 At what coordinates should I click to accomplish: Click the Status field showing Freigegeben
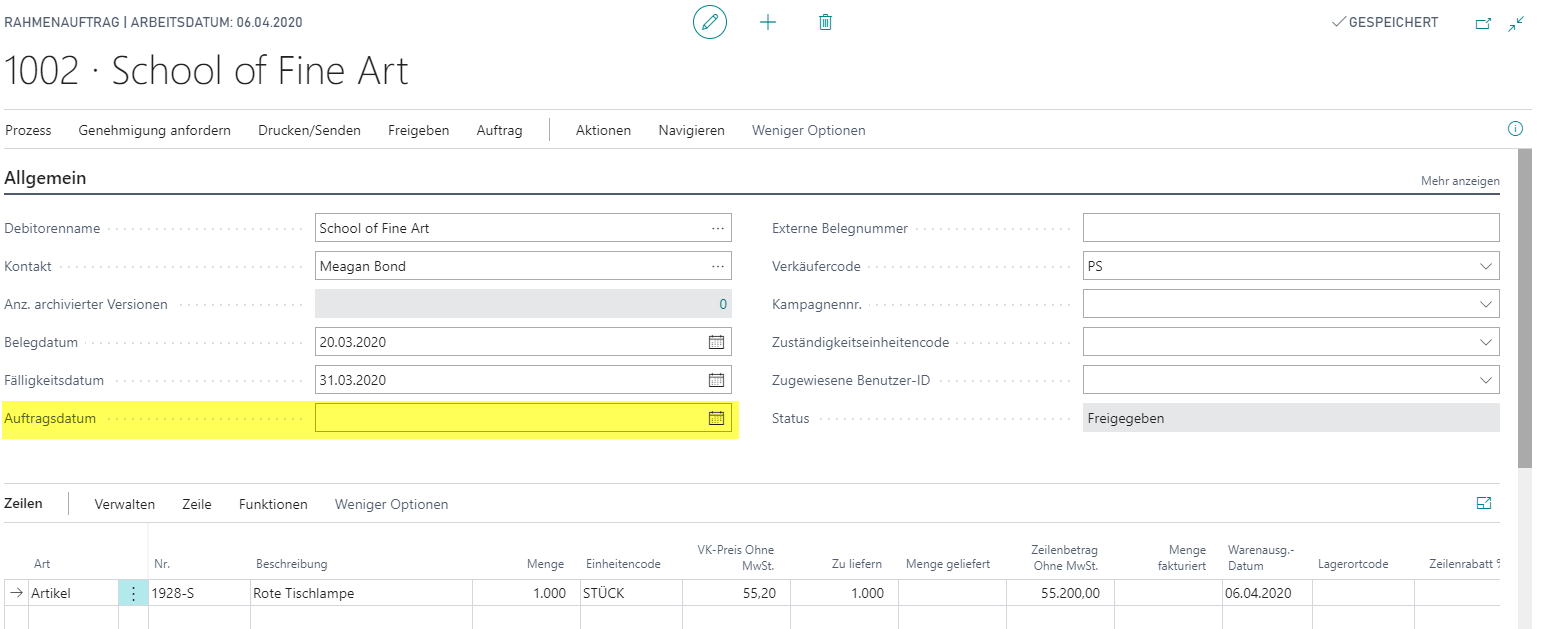click(x=1291, y=418)
